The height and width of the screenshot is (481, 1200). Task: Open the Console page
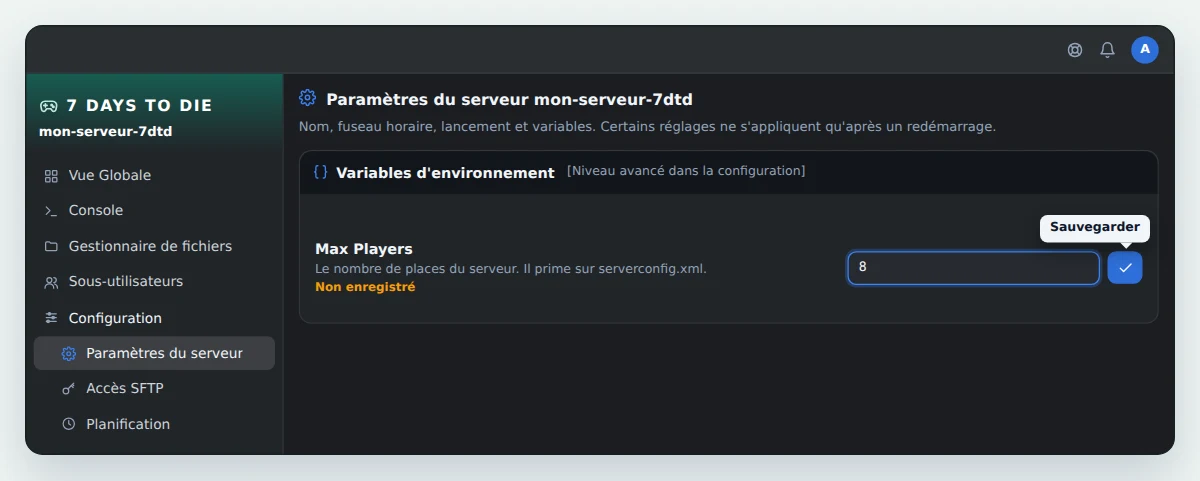tap(154, 211)
